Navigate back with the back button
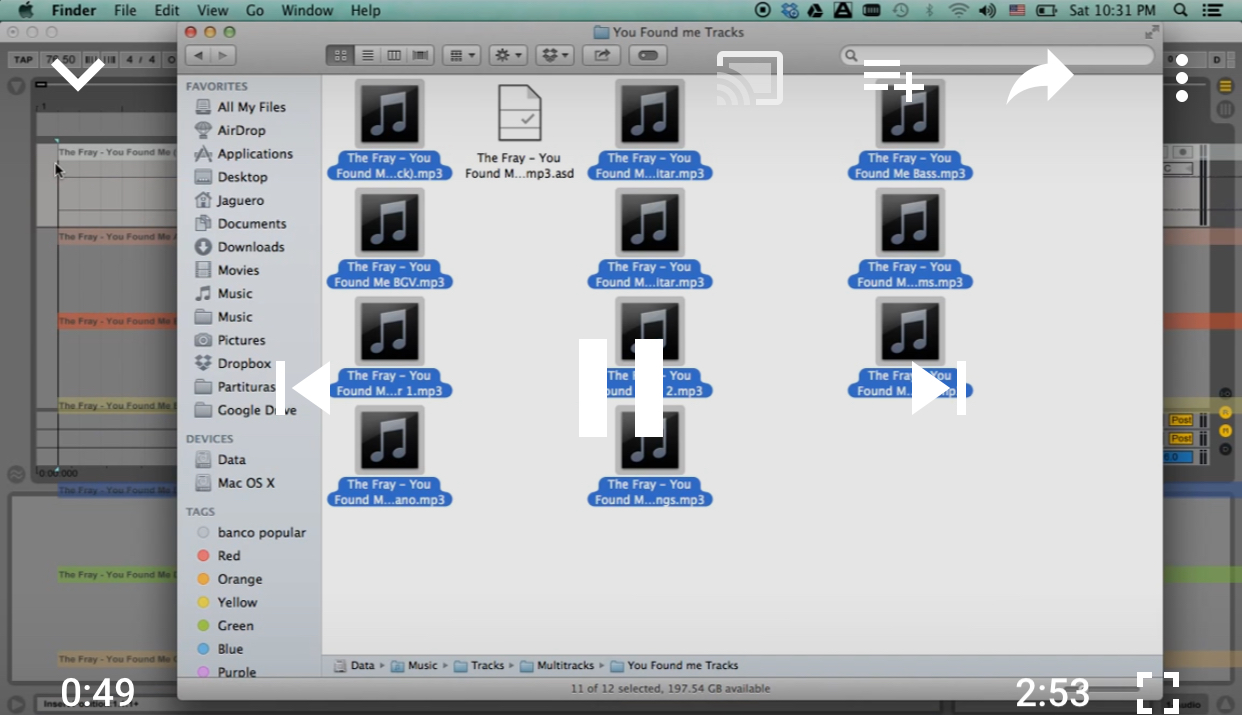Viewport: 1242px width, 715px height. (x=198, y=55)
